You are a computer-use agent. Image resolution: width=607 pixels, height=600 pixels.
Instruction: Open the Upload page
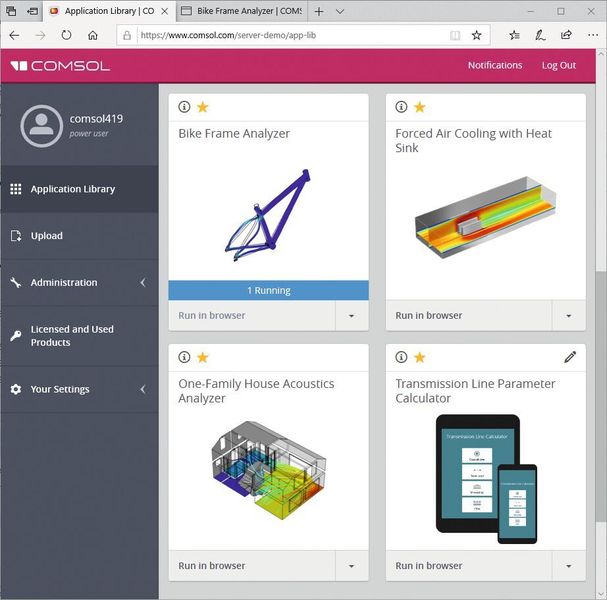coord(79,236)
